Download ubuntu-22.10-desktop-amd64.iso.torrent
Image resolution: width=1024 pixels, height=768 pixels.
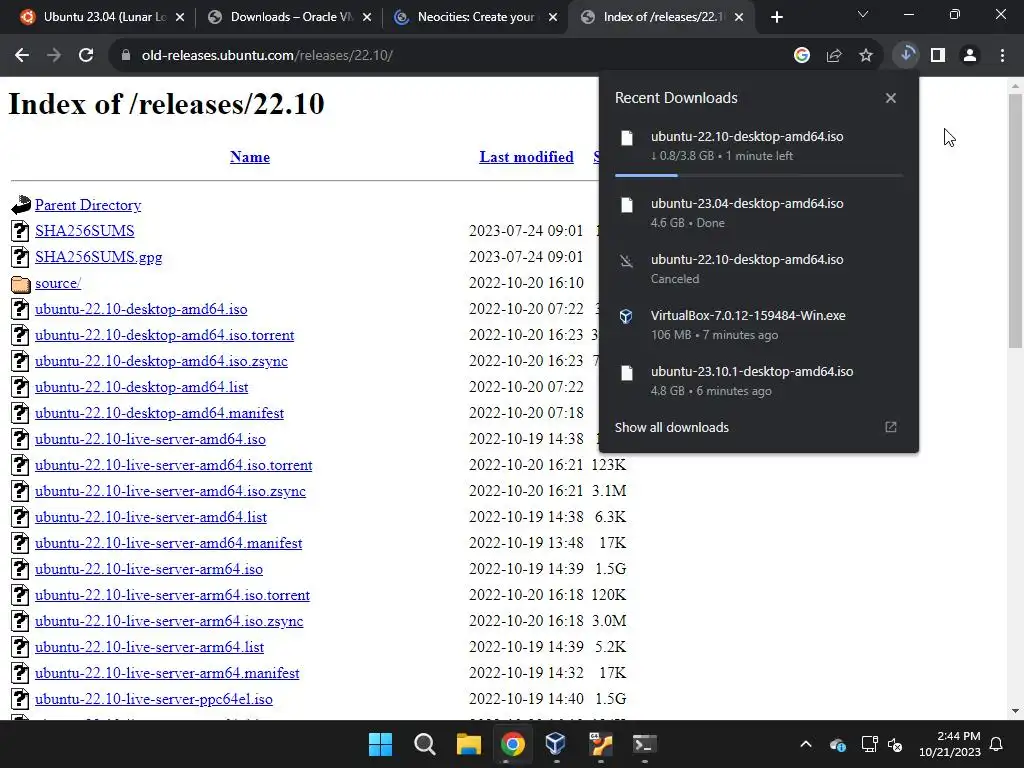click(x=164, y=336)
